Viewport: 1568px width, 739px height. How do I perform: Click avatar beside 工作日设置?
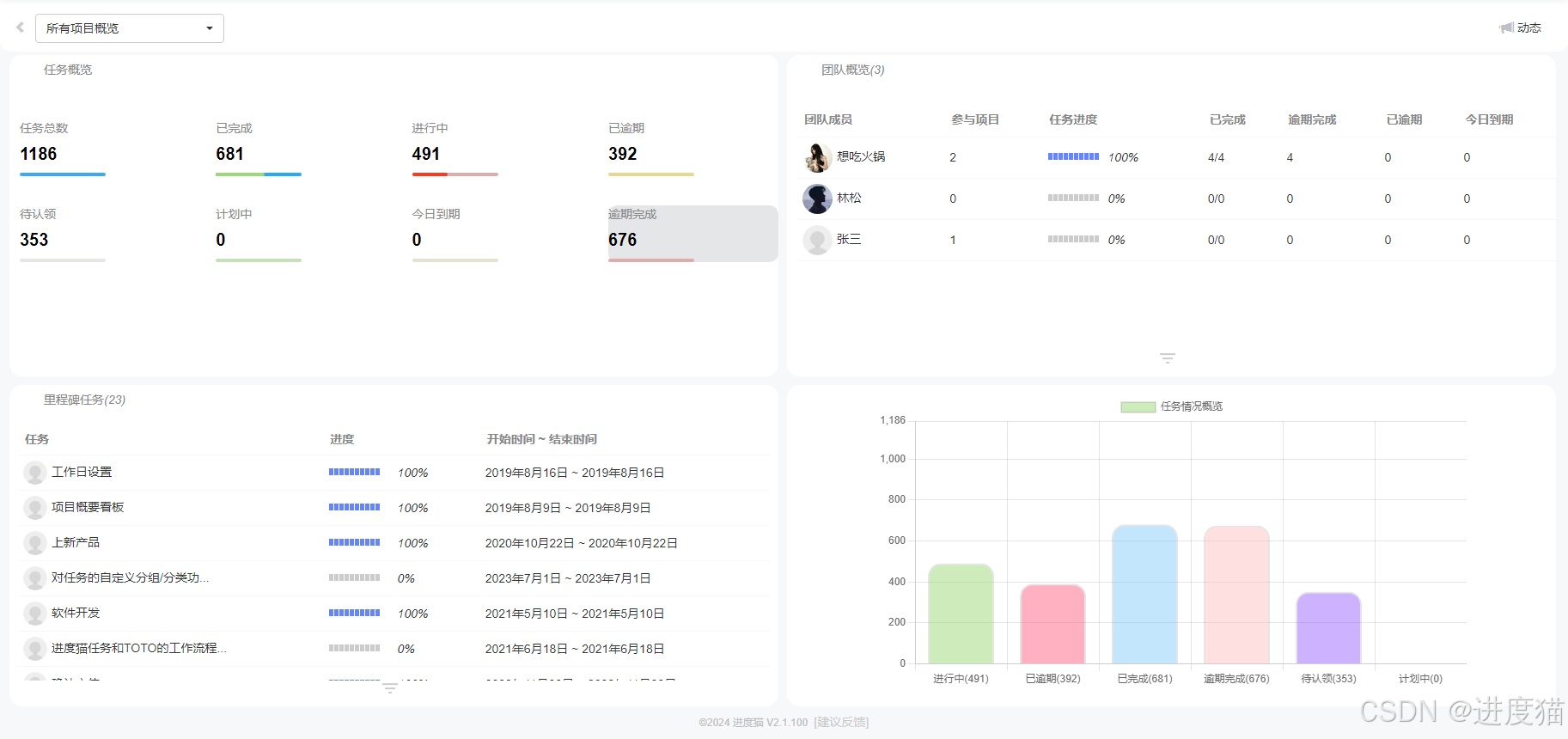tap(35, 473)
